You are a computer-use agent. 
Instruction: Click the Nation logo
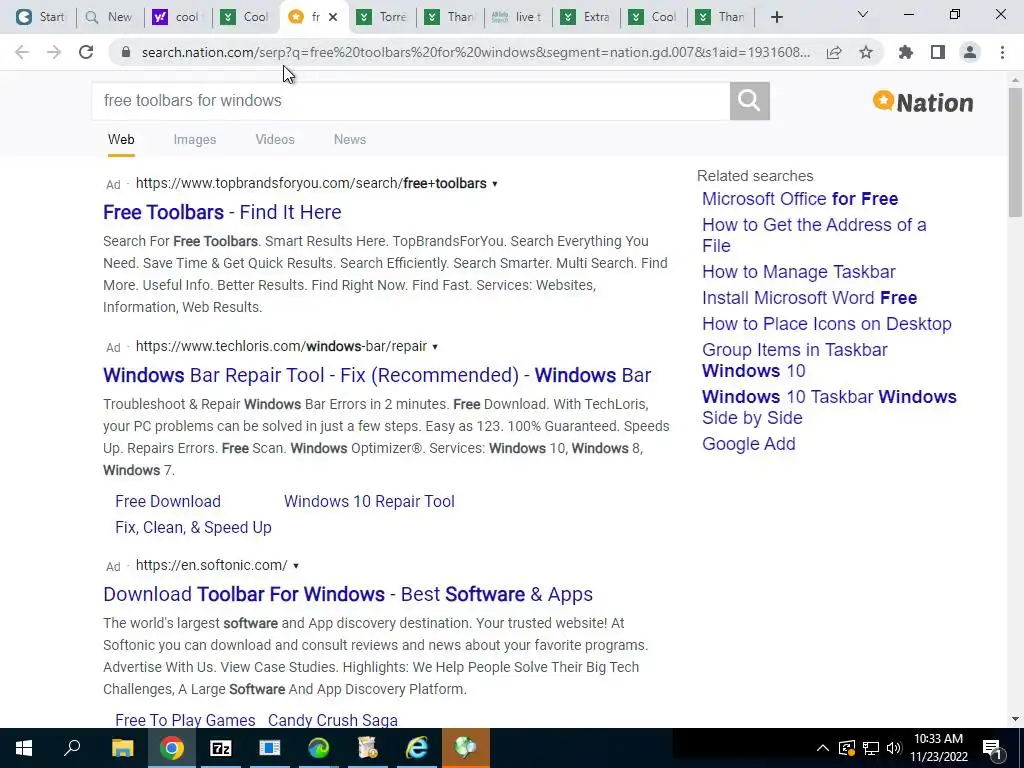point(923,102)
